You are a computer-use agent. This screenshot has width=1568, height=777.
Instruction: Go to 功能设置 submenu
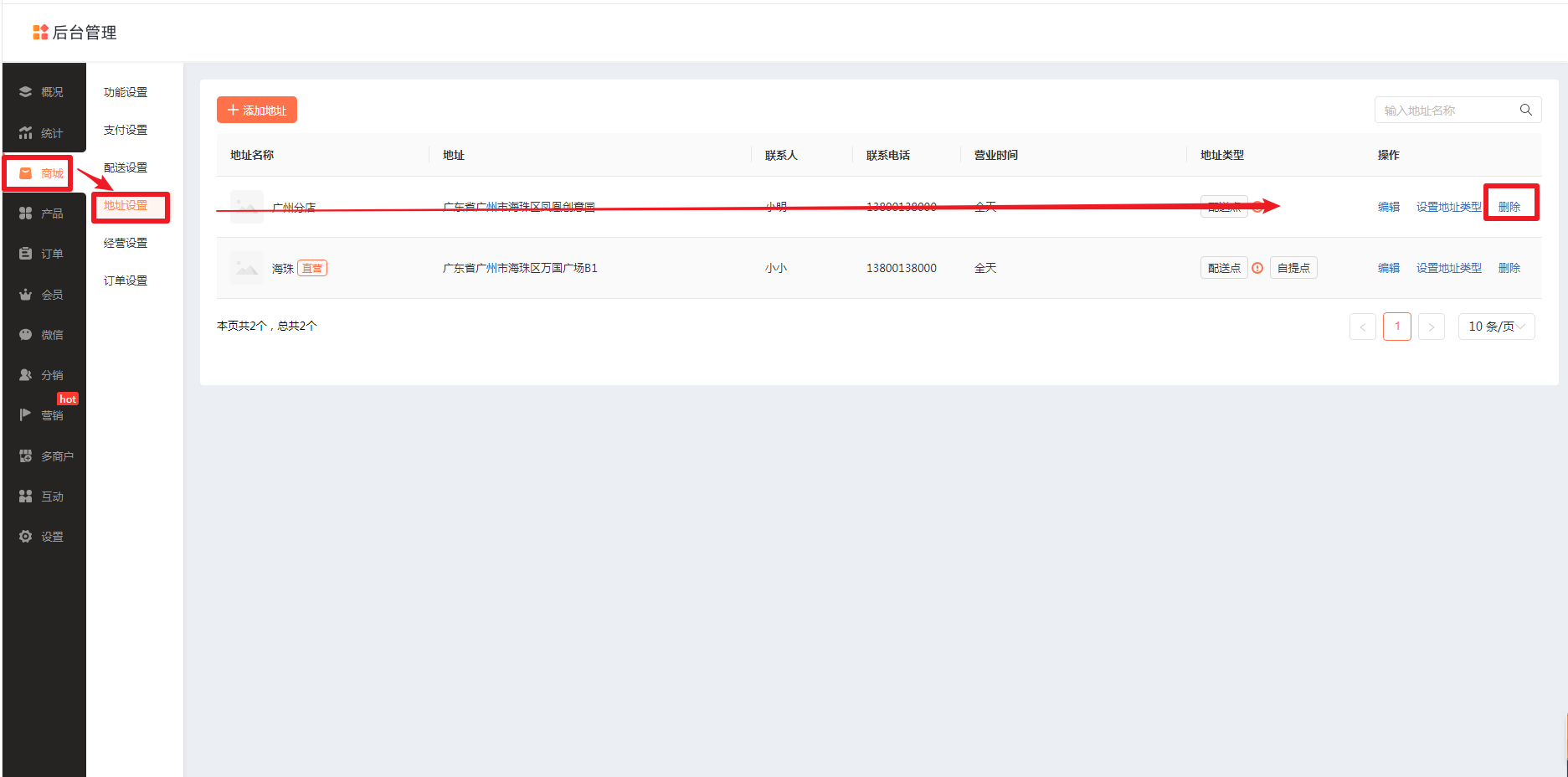click(x=126, y=92)
